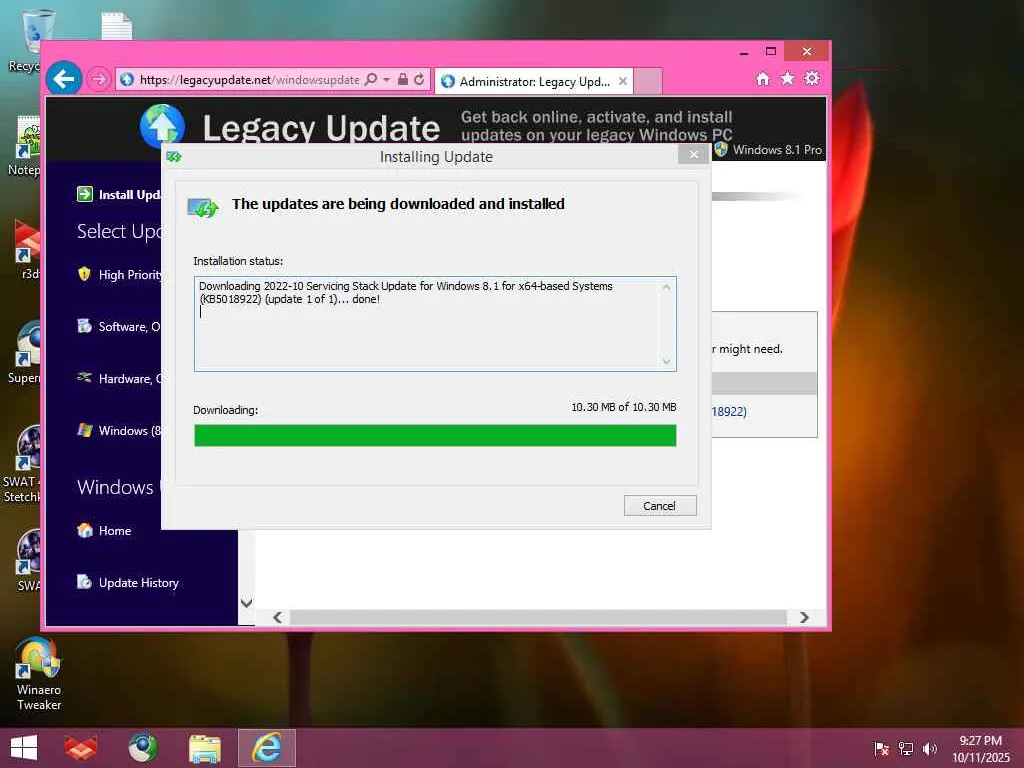Open File Explorer from the taskbar
This screenshot has width=1024, height=768.
[x=204, y=748]
